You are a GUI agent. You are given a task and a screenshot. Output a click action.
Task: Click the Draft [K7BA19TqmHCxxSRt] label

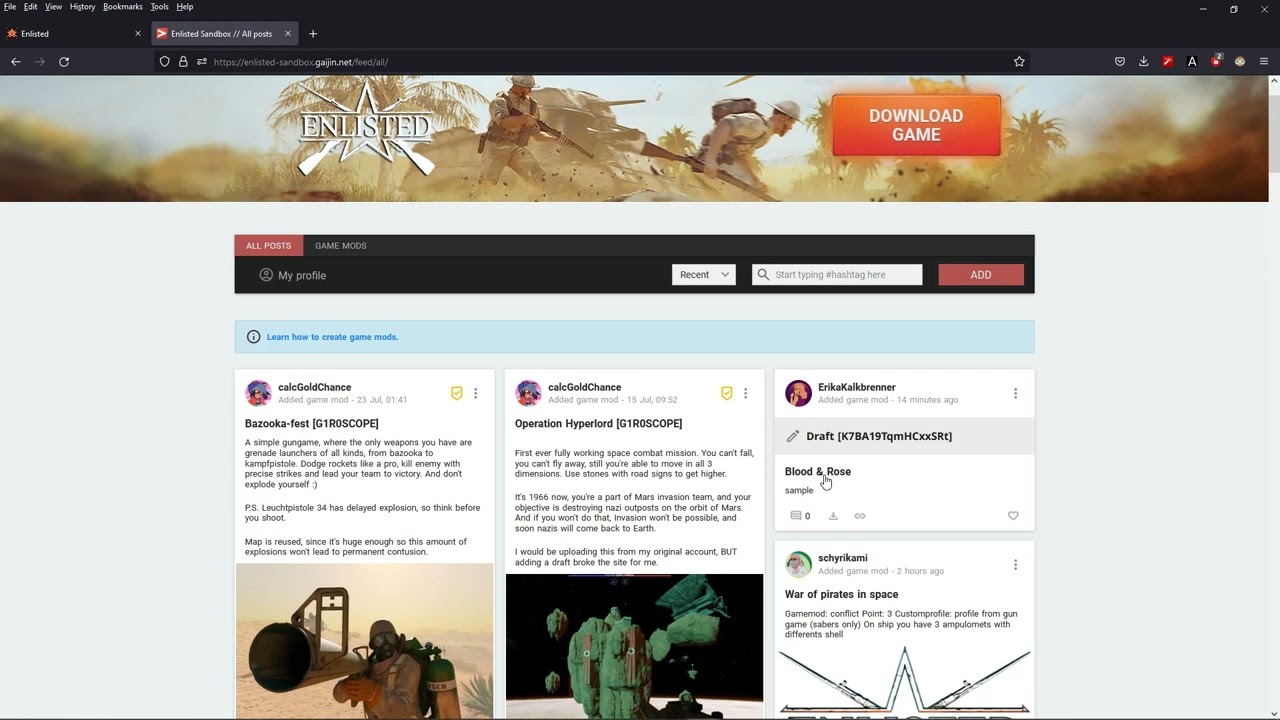(879, 436)
